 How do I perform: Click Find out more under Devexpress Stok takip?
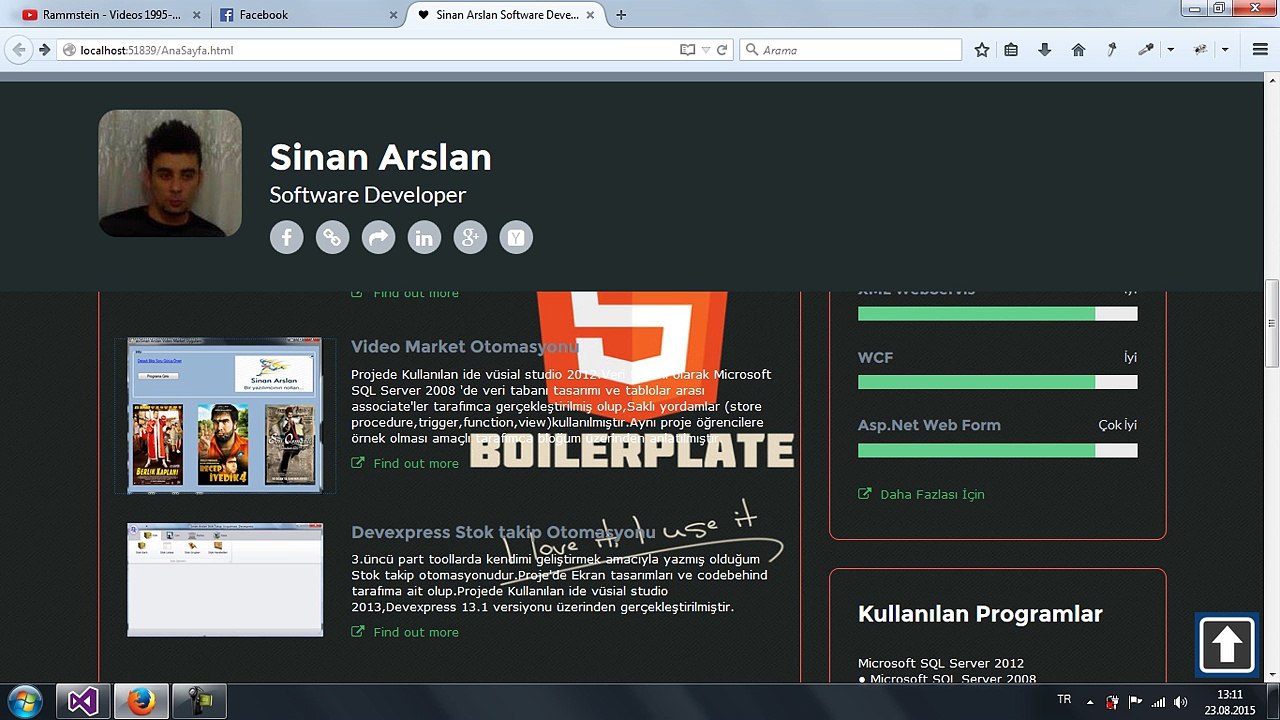tap(405, 632)
